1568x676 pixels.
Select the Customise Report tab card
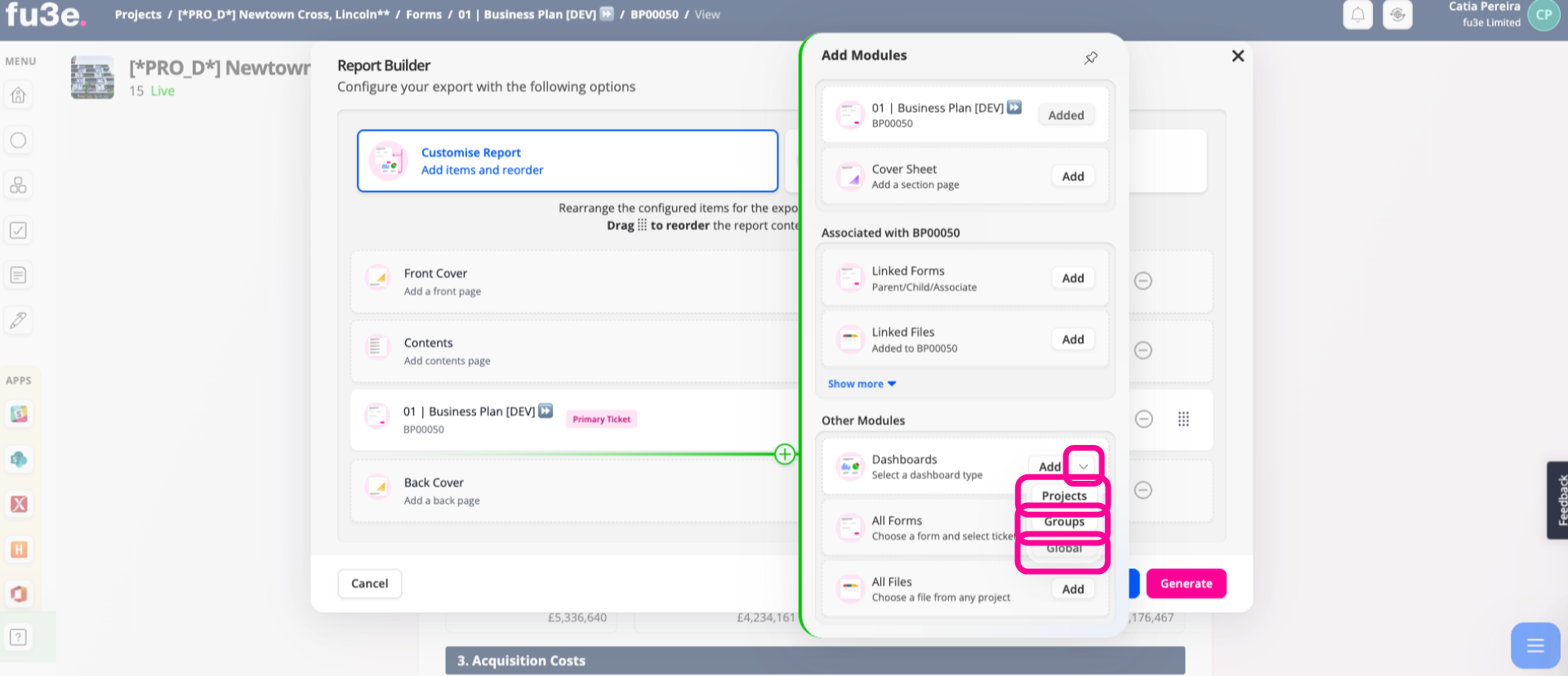tap(568, 161)
